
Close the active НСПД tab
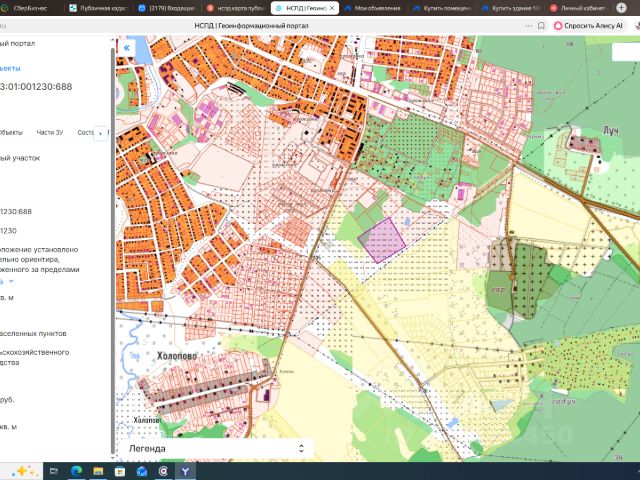click(332, 8)
